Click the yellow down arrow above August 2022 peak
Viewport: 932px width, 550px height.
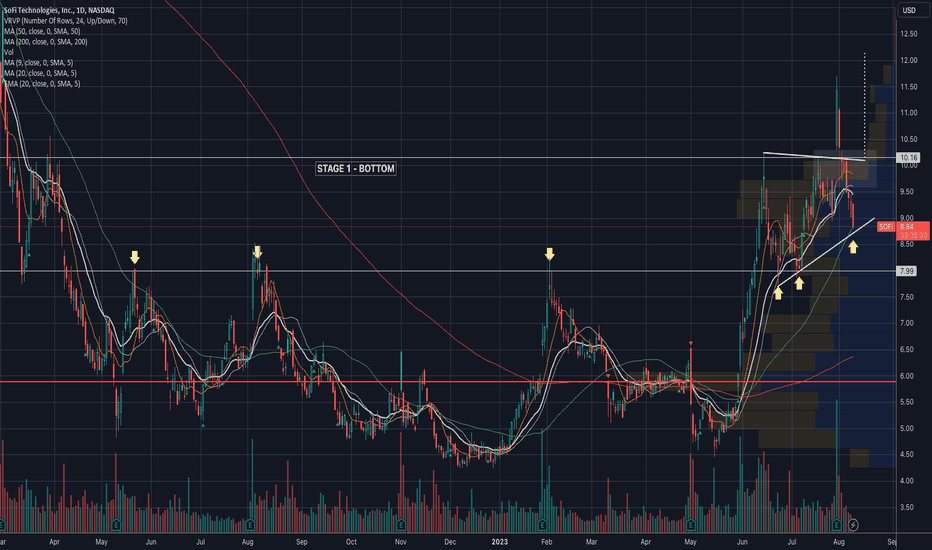coord(257,252)
